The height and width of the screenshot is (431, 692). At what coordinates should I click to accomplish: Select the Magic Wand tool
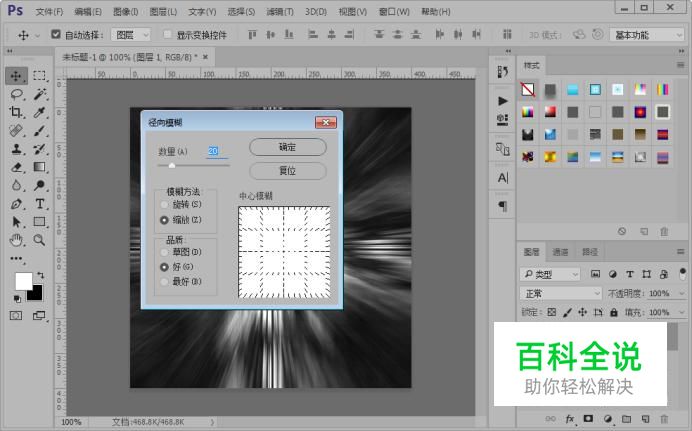(39, 94)
